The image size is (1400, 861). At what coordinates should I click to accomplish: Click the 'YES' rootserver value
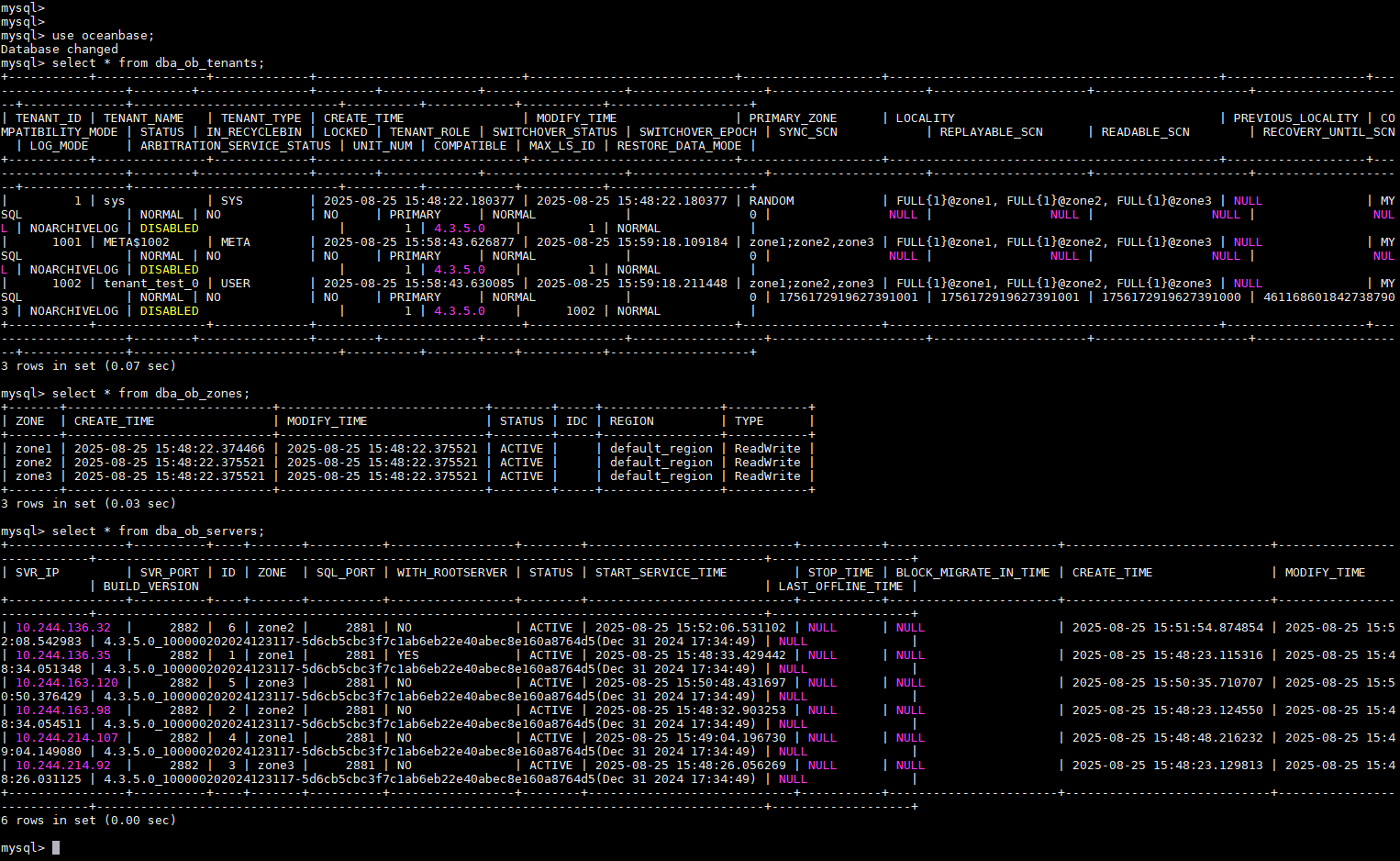click(x=408, y=655)
